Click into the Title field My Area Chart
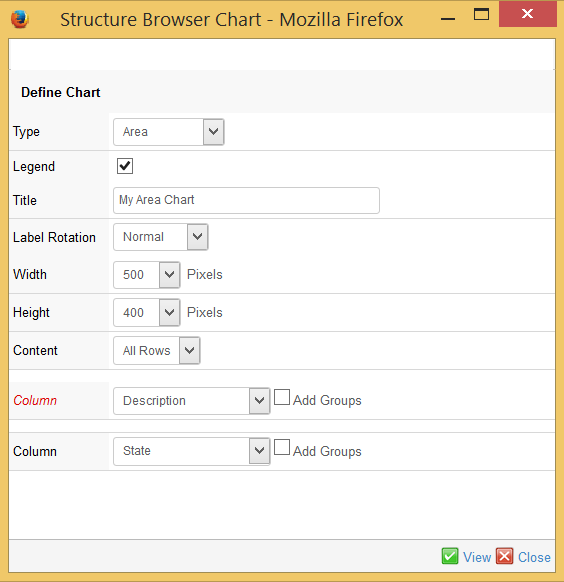 point(246,200)
